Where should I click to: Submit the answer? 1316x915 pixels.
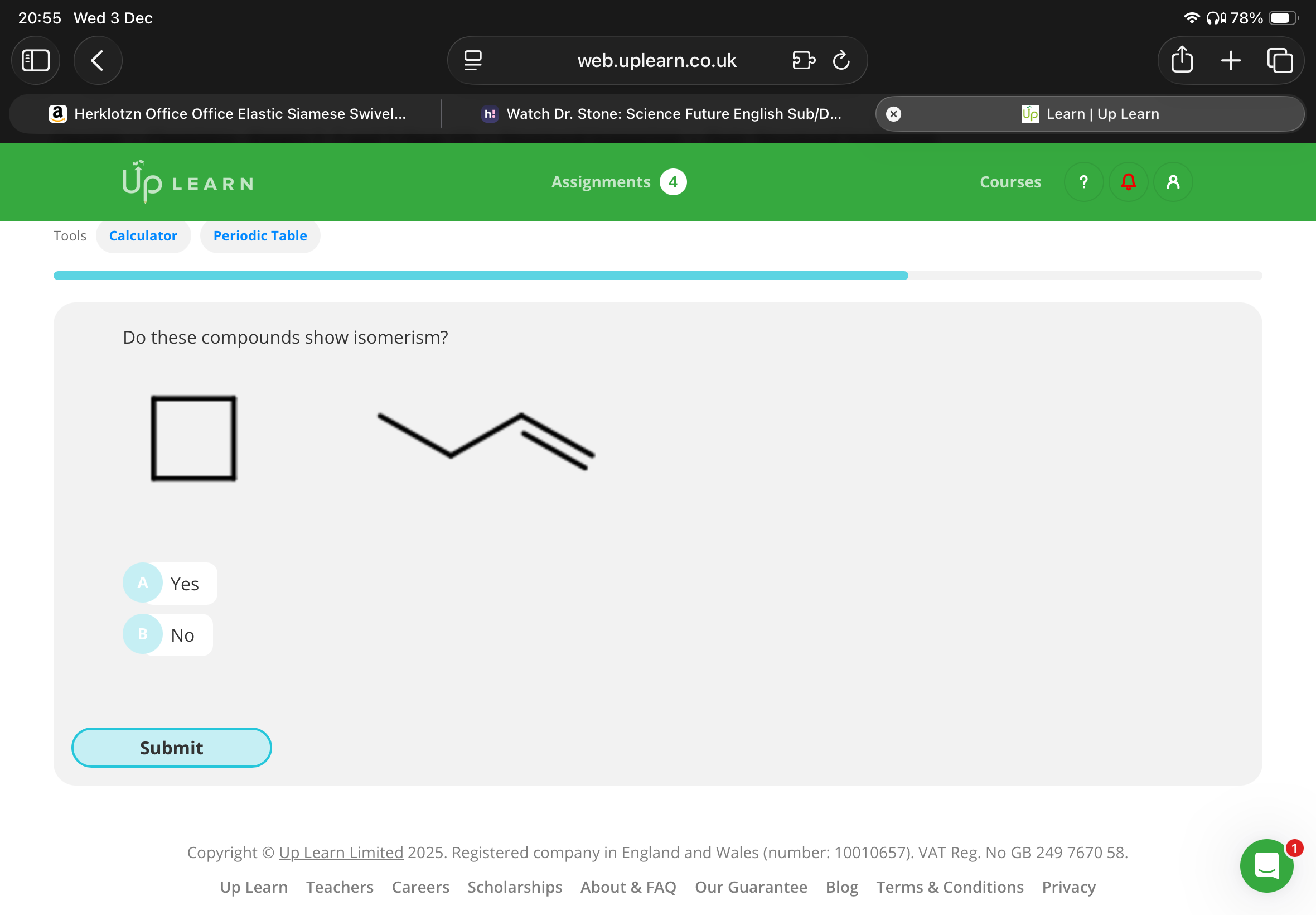171,747
